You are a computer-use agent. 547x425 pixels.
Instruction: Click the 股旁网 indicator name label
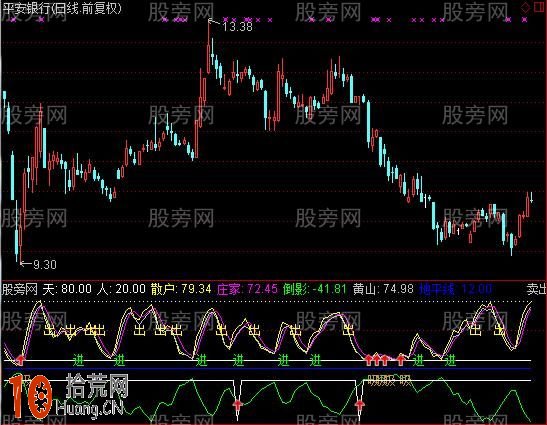point(20,289)
